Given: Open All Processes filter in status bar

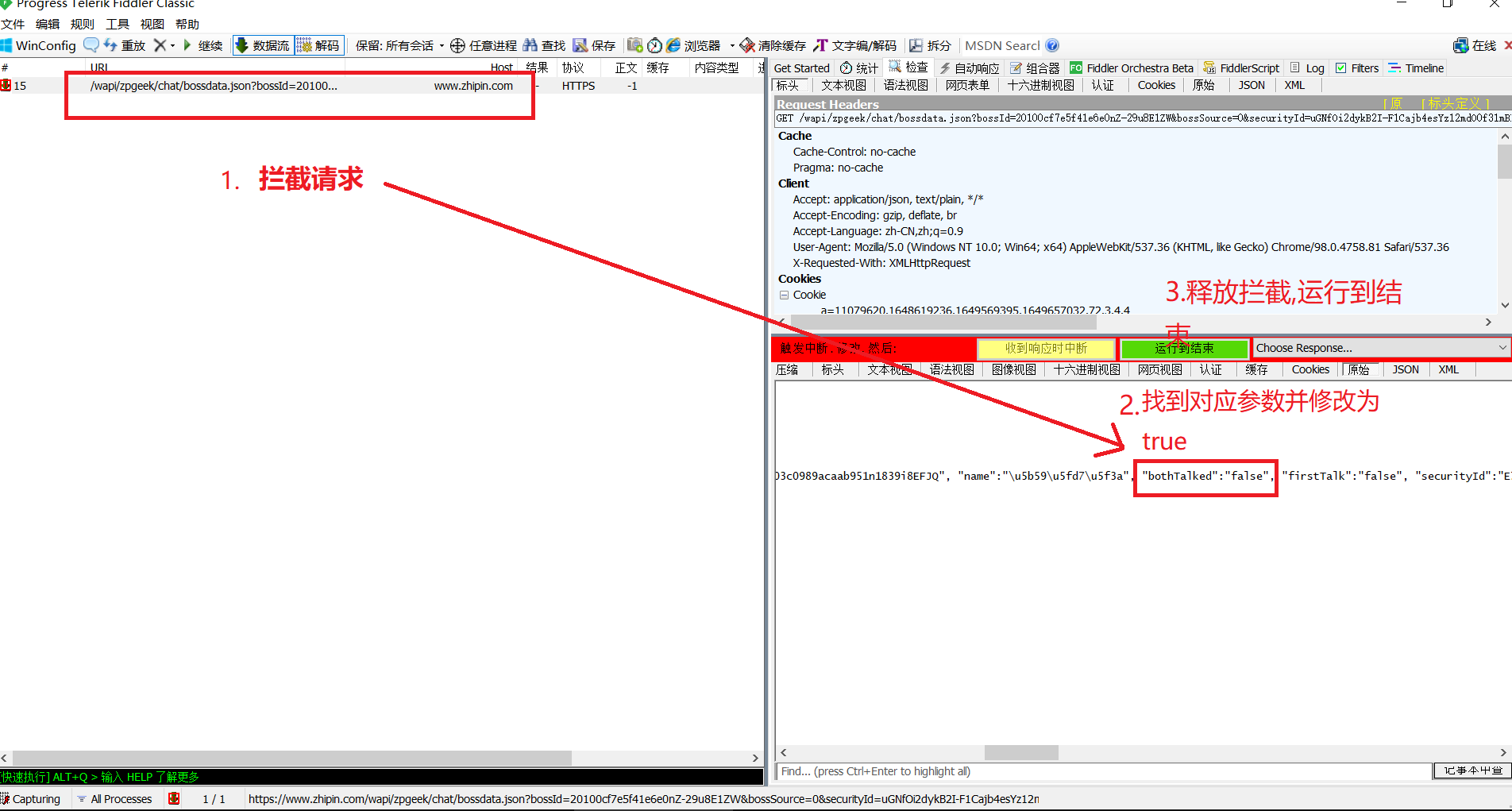Looking at the screenshot, I should coord(114,799).
